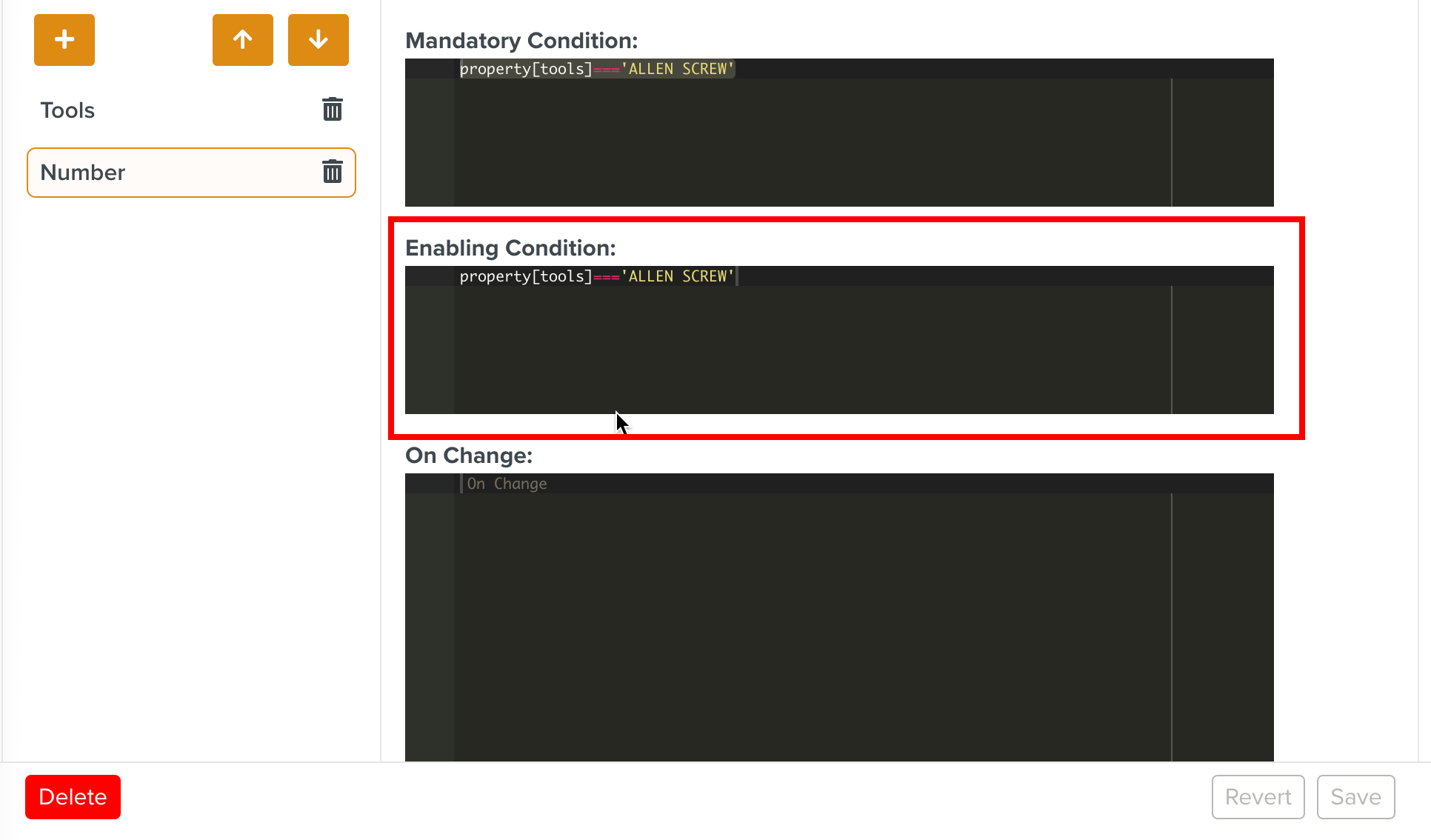Image resolution: width=1431 pixels, height=840 pixels.
Task: Select the Number item in list
Action: click(83, 173)
